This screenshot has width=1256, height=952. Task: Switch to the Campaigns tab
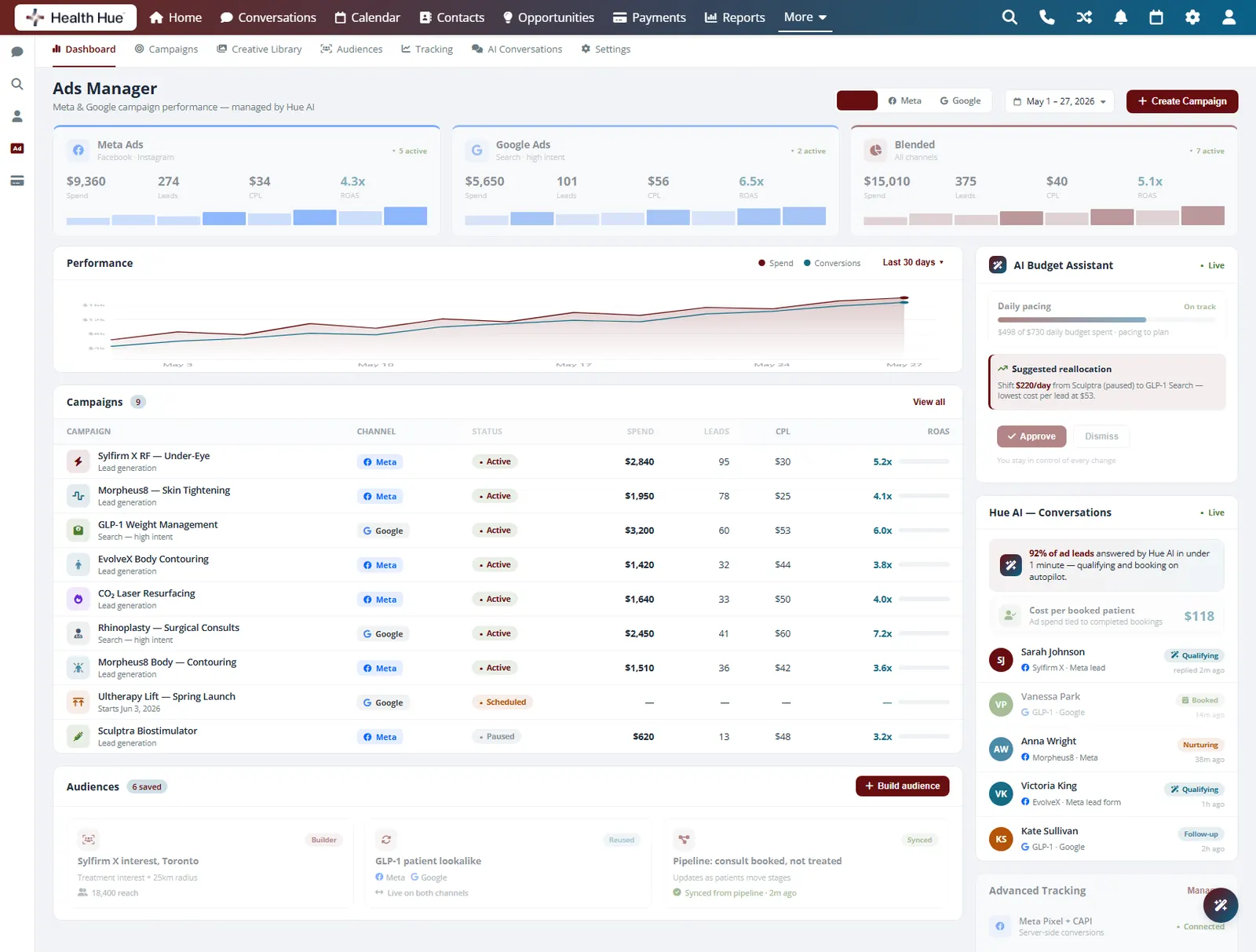point(166,49)
